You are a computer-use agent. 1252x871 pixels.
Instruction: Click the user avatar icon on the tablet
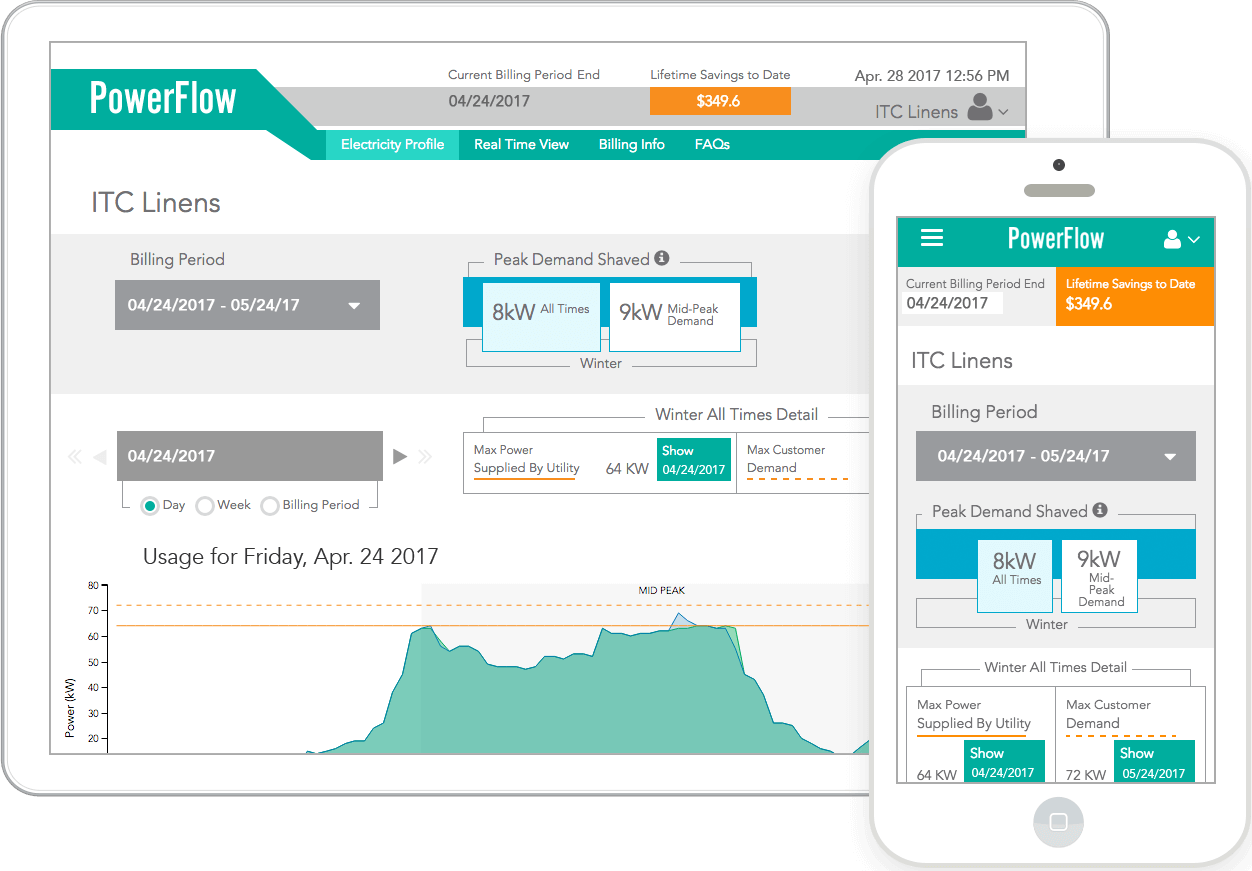pos(980,107)
